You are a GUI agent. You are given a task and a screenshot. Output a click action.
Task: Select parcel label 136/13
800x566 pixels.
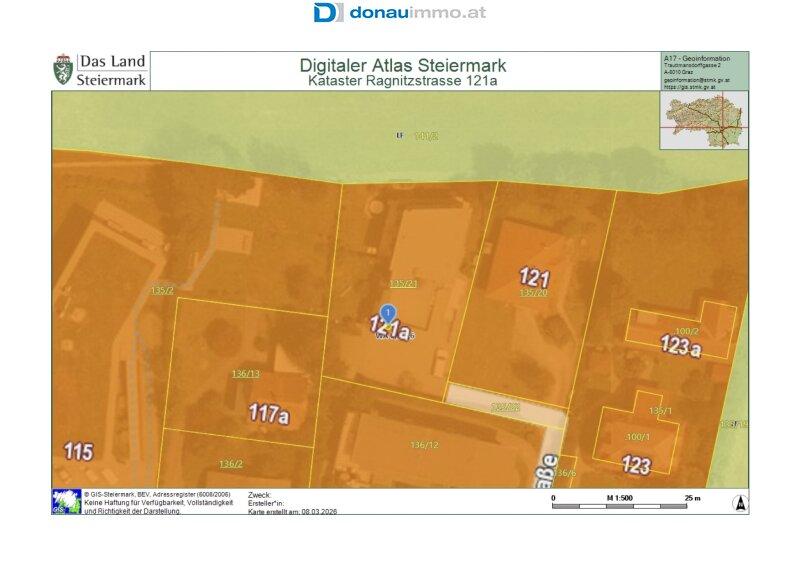[246, 374]
